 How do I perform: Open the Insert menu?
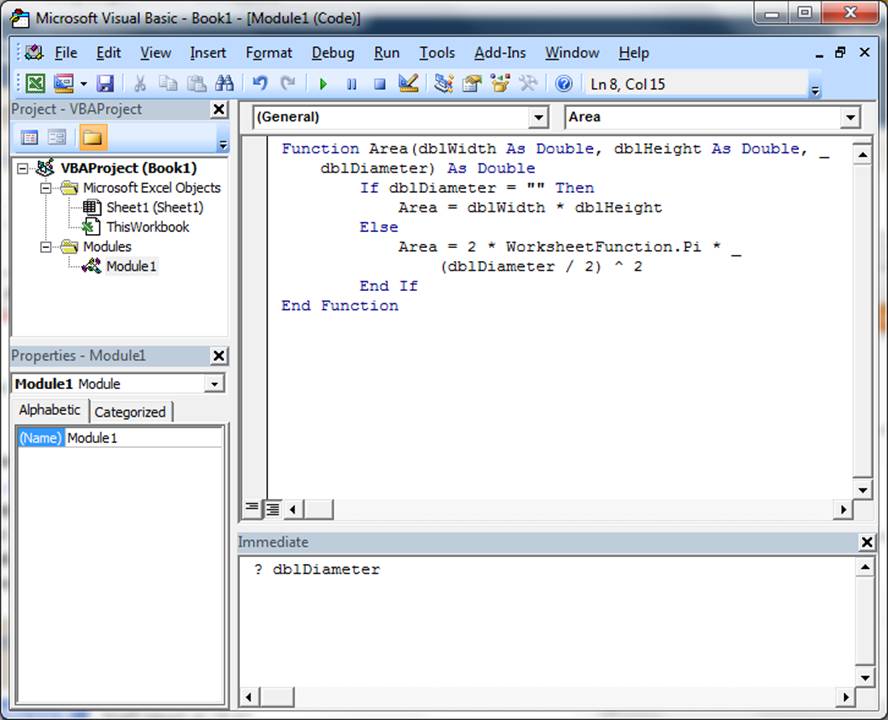[x=208, y=53]
